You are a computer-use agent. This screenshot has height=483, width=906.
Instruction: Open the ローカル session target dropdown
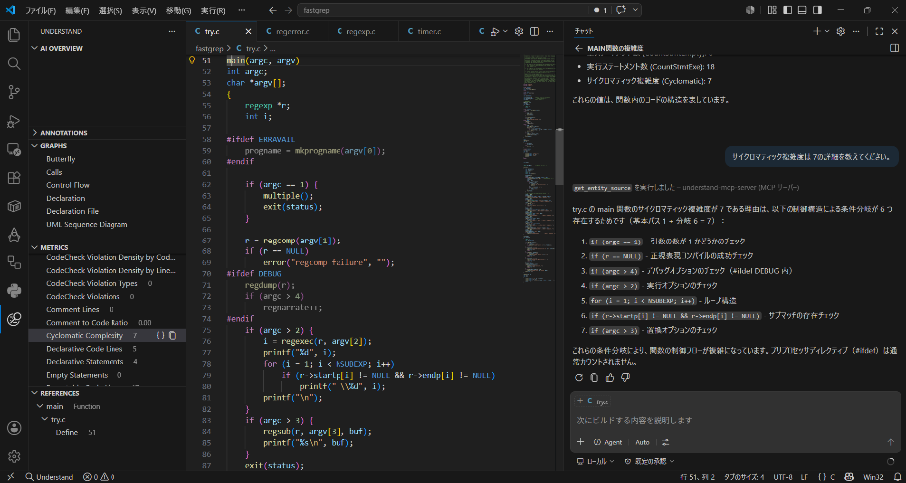(596, 461)
